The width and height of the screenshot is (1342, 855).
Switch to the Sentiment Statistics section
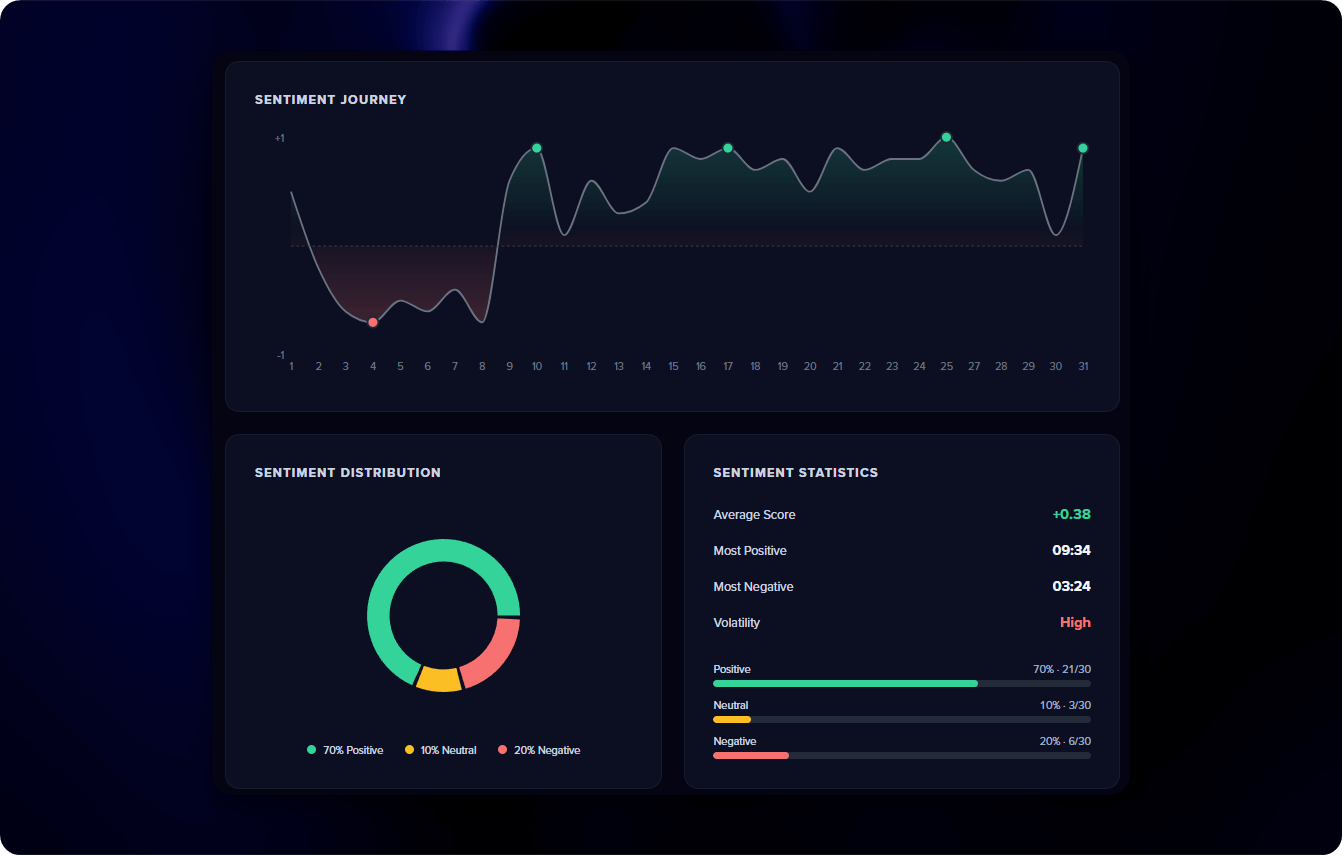(x=795, y=472)
